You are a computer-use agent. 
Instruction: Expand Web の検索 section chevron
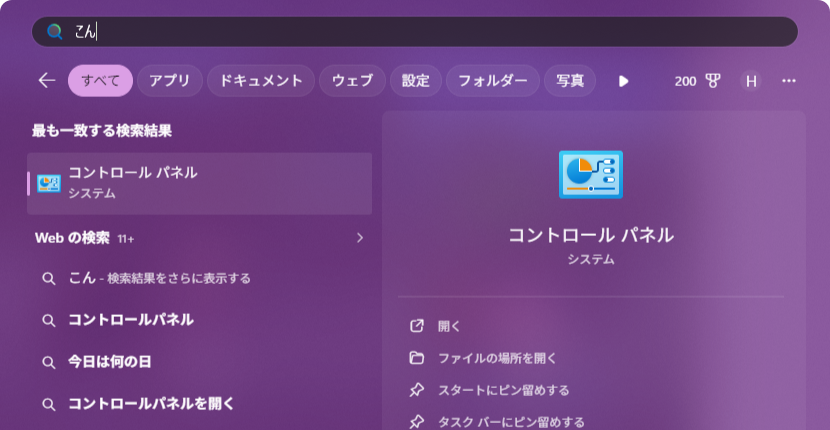click(360, 238)
